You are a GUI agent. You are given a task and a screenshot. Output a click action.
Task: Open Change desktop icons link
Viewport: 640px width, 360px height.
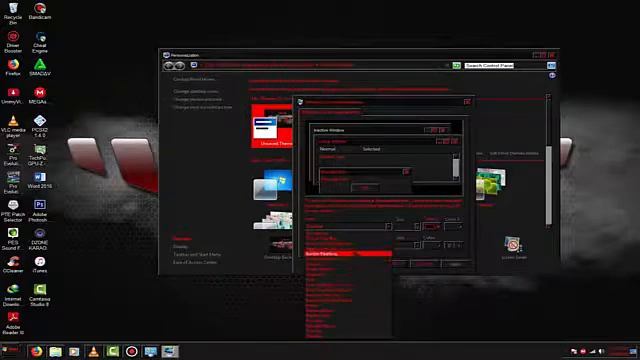click(196, 91)
